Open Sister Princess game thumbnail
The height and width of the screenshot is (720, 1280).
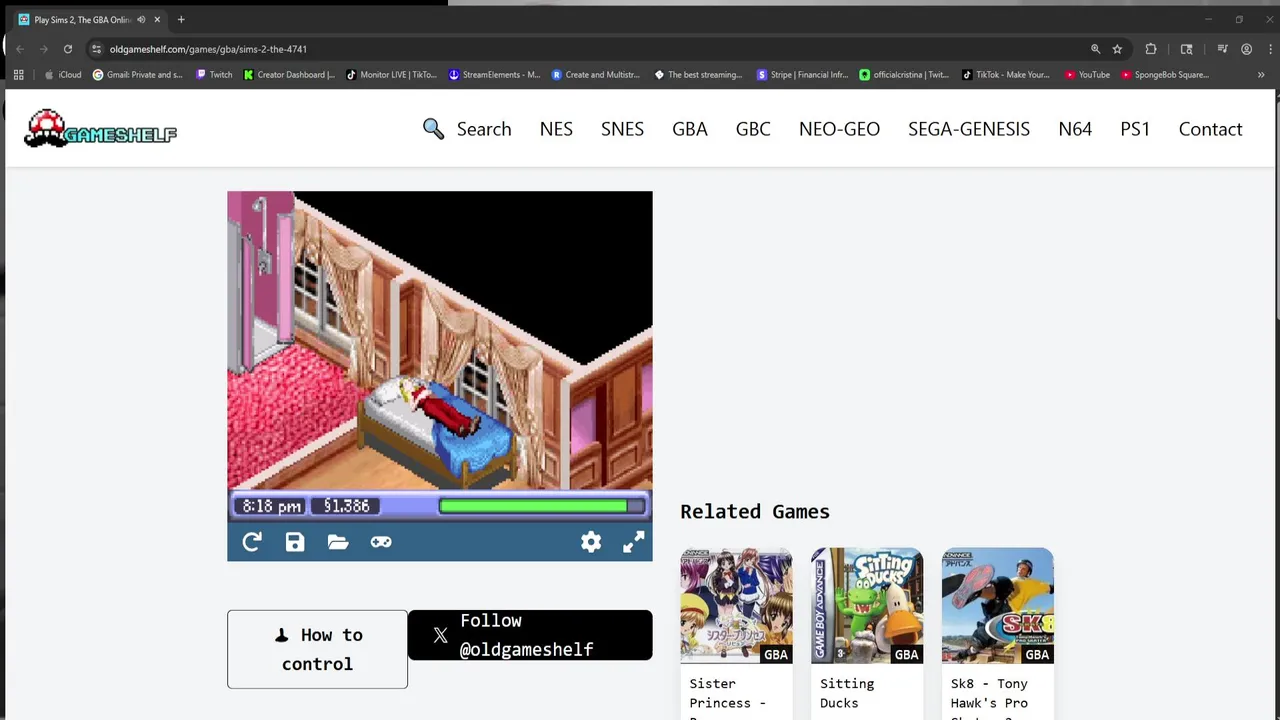pyautogui.click(x=736, y=605)
